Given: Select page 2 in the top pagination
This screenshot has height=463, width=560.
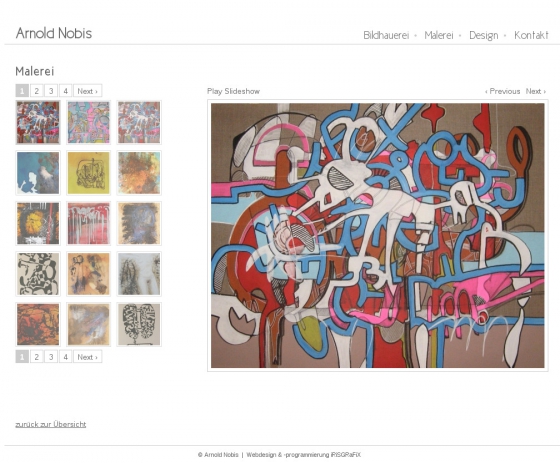Looking at the screenshot, I should (36, 91).
